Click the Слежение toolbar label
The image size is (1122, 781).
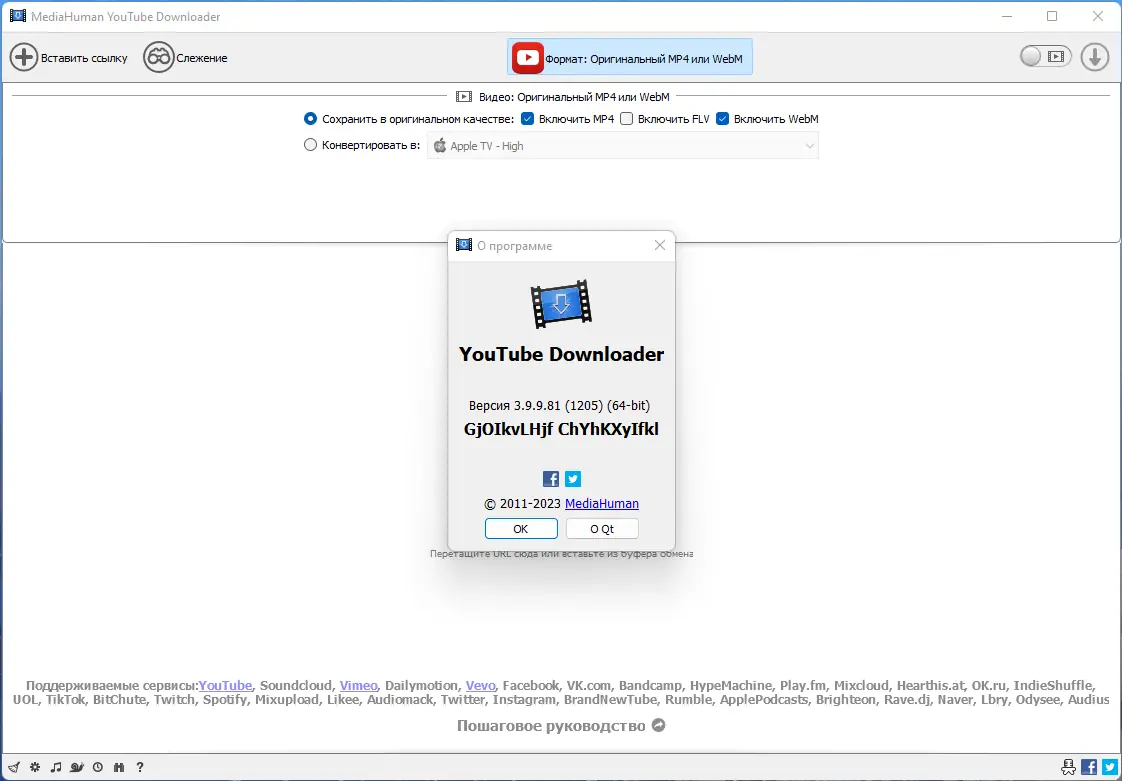pos(202,59)
